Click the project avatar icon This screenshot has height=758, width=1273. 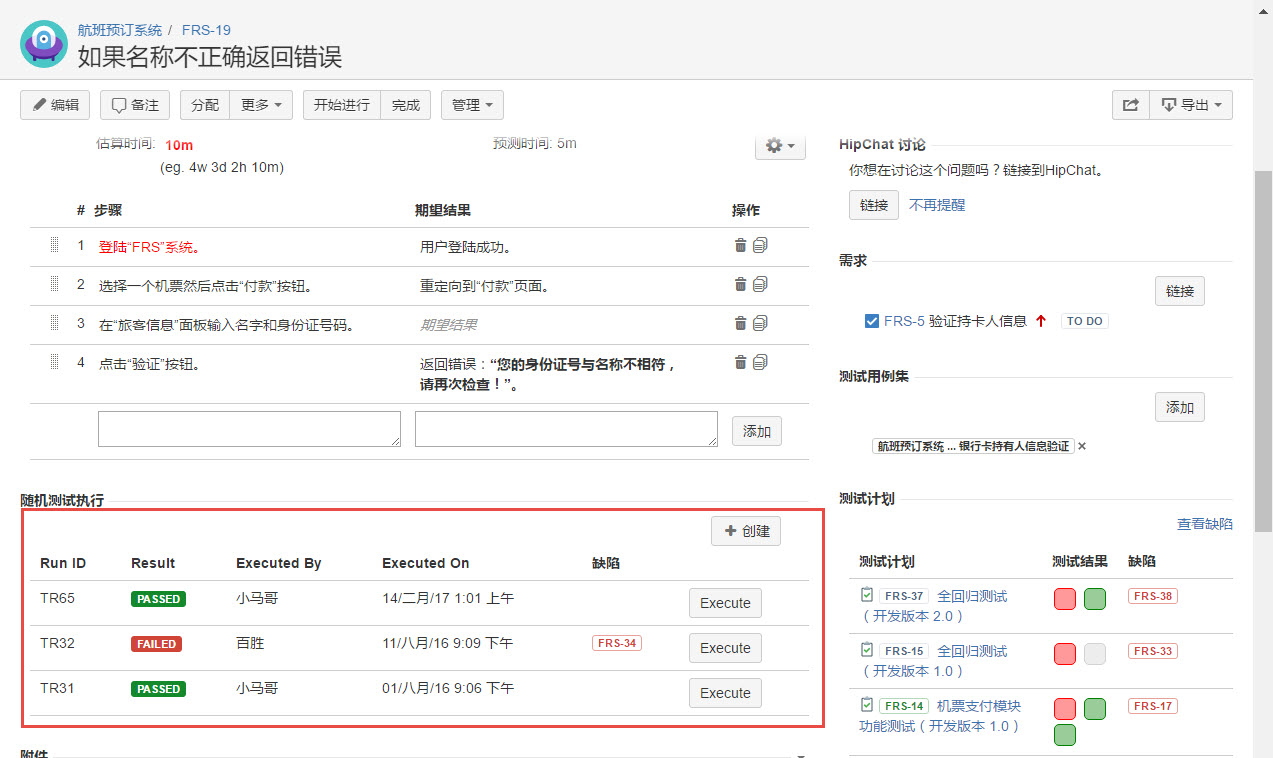point(44,43)
